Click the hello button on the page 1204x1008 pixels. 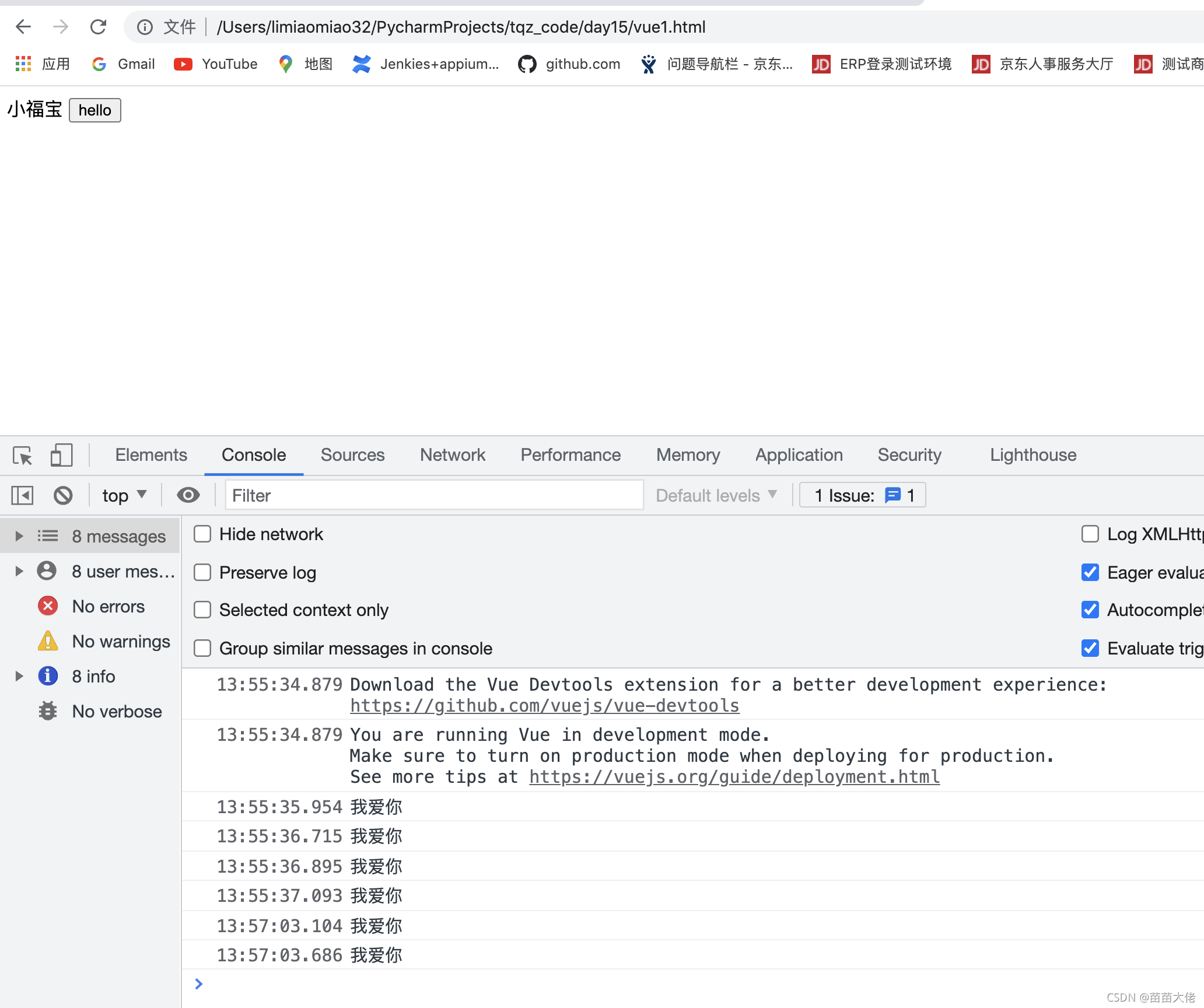(95, 110)
